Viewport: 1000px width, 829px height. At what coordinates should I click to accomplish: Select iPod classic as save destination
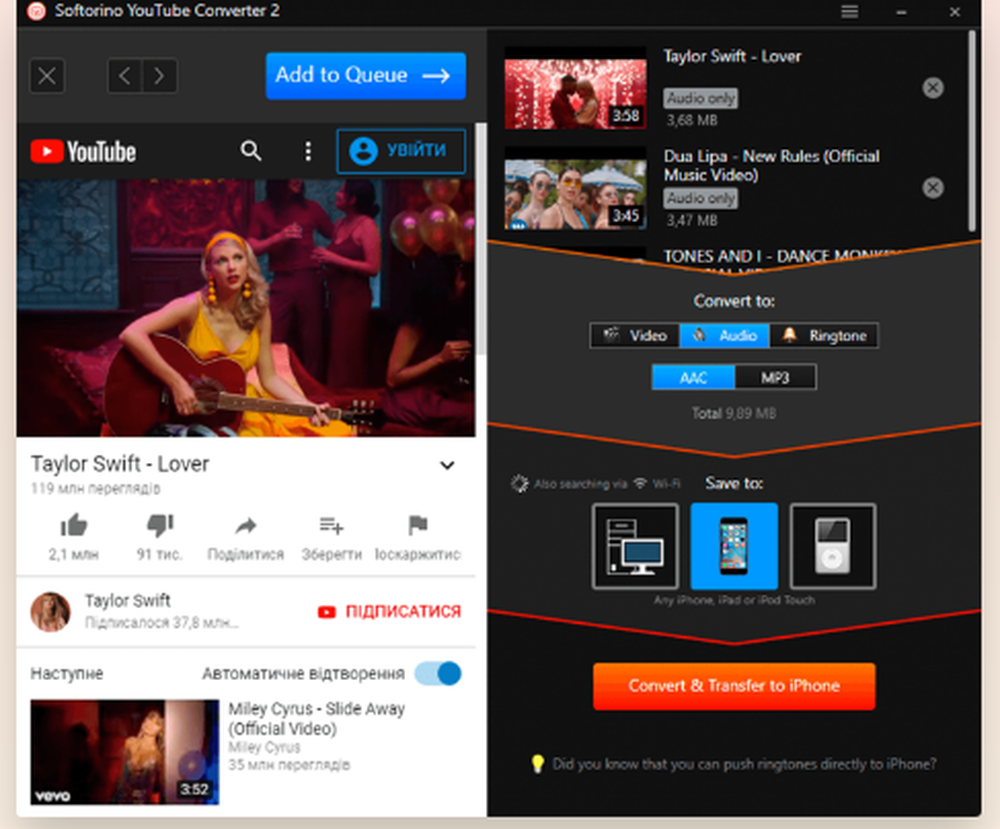tap(833, 547)
